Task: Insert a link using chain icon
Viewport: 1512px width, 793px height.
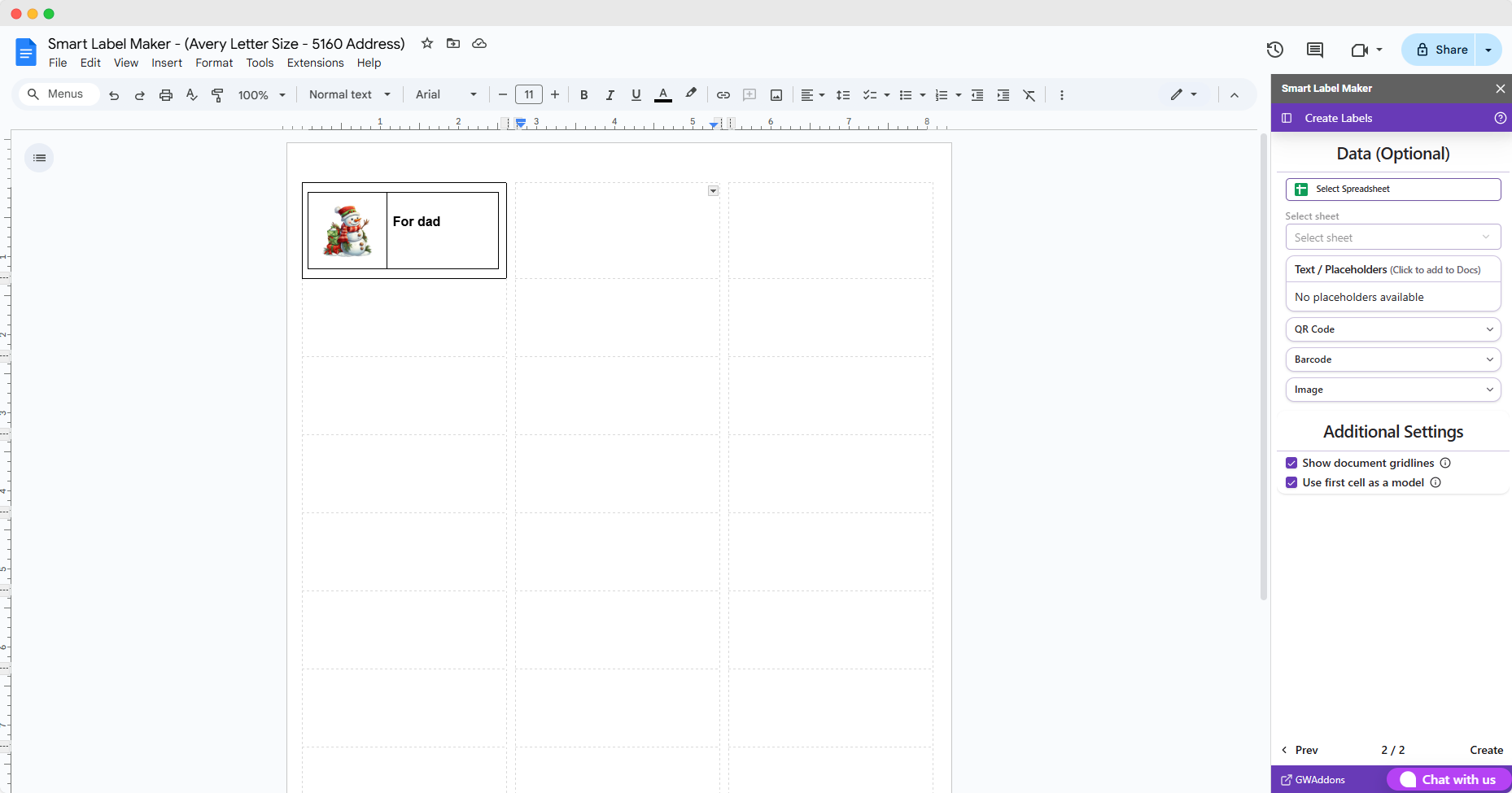Action: click(723, 95)
